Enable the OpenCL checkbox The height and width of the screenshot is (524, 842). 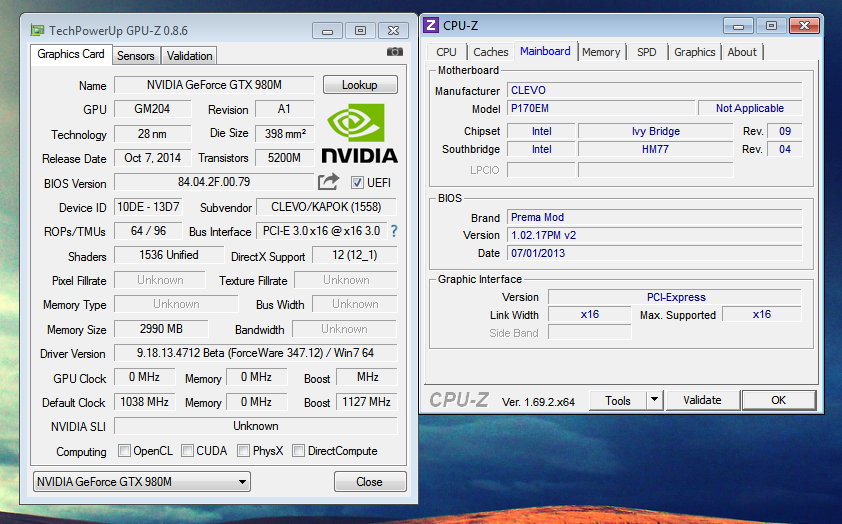[x=124, y=450]
